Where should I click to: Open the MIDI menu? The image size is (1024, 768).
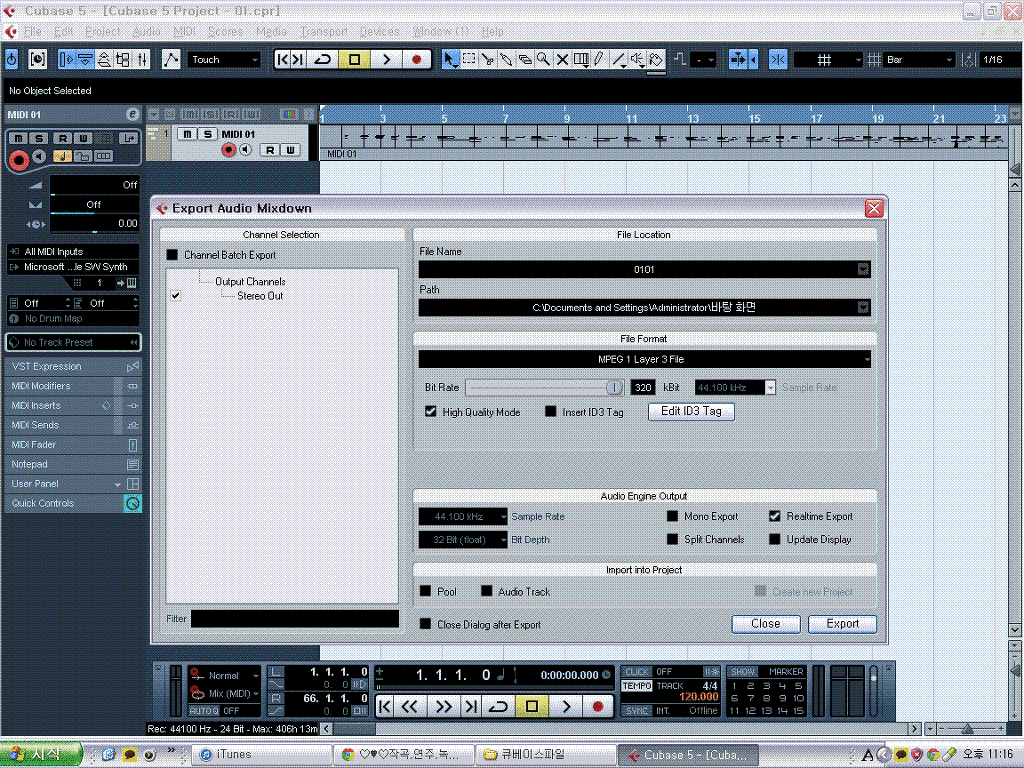[184, 31]
